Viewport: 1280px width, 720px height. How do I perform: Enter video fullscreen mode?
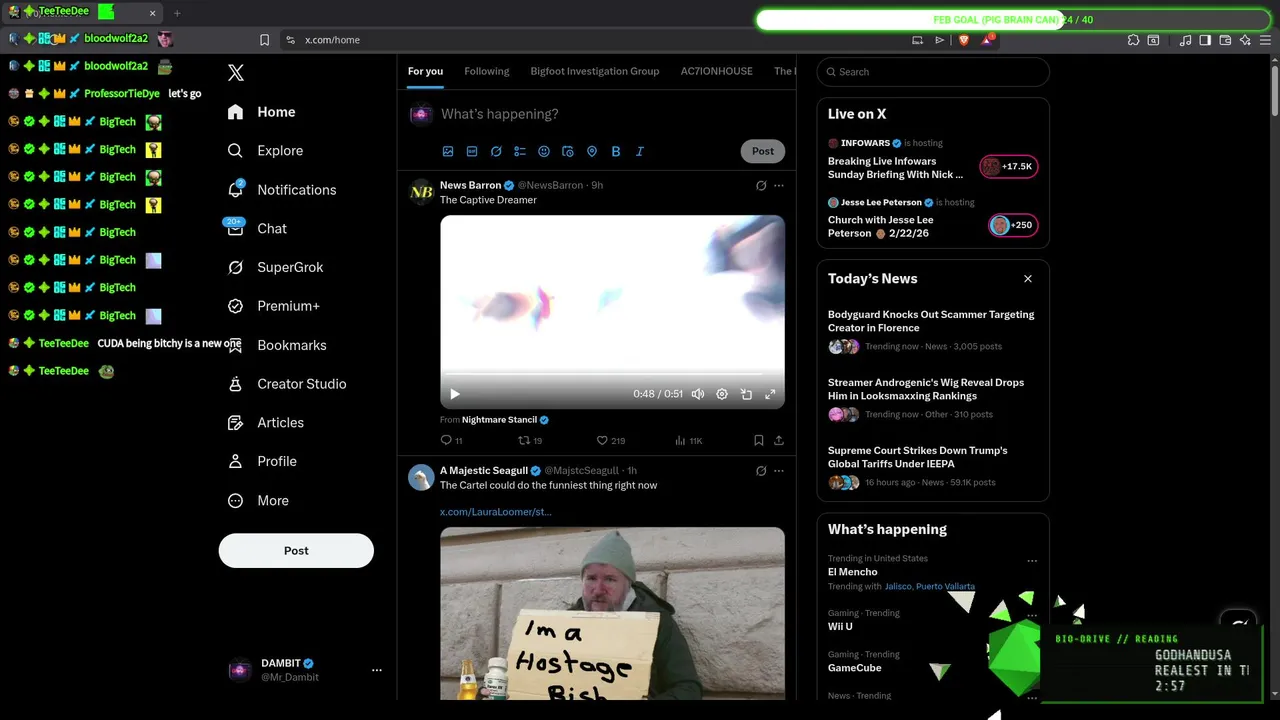[x=770, y=394]
